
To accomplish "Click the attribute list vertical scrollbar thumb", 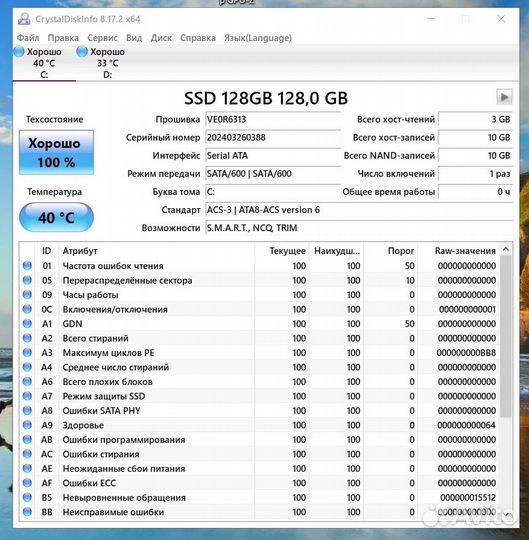I will click(x=506, y=336).
